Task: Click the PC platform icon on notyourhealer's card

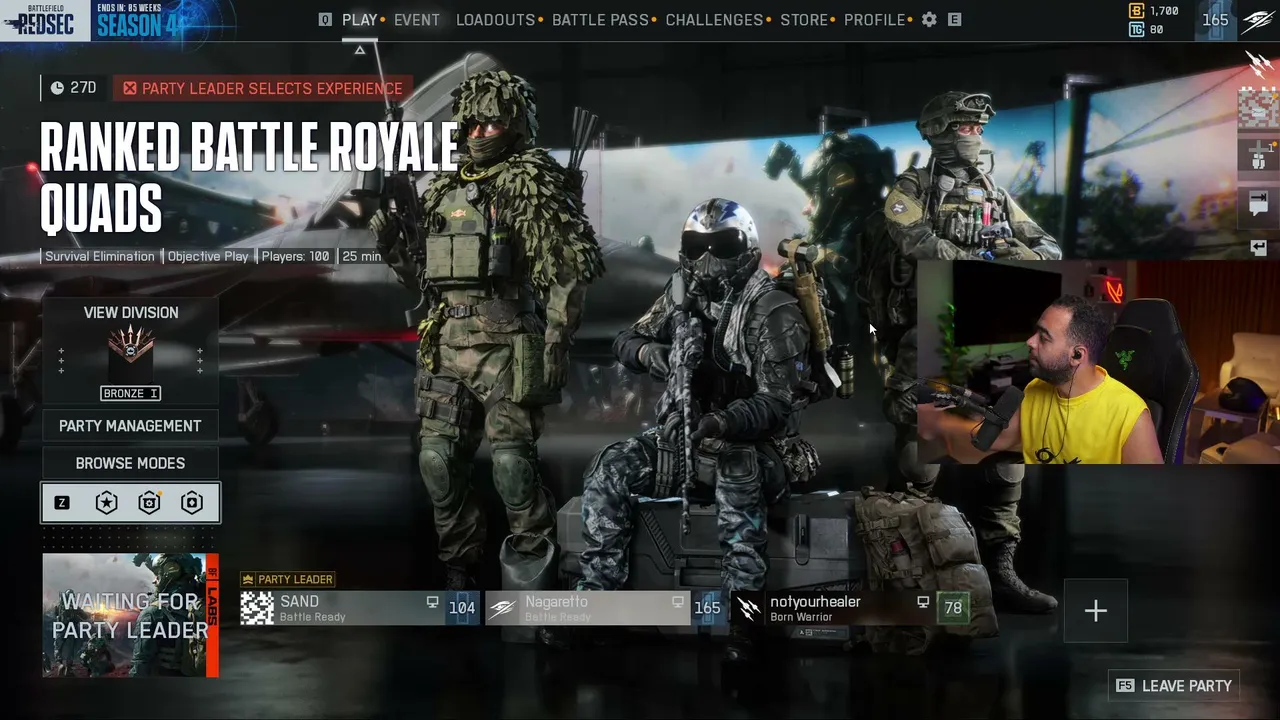Action: (922, 603)
